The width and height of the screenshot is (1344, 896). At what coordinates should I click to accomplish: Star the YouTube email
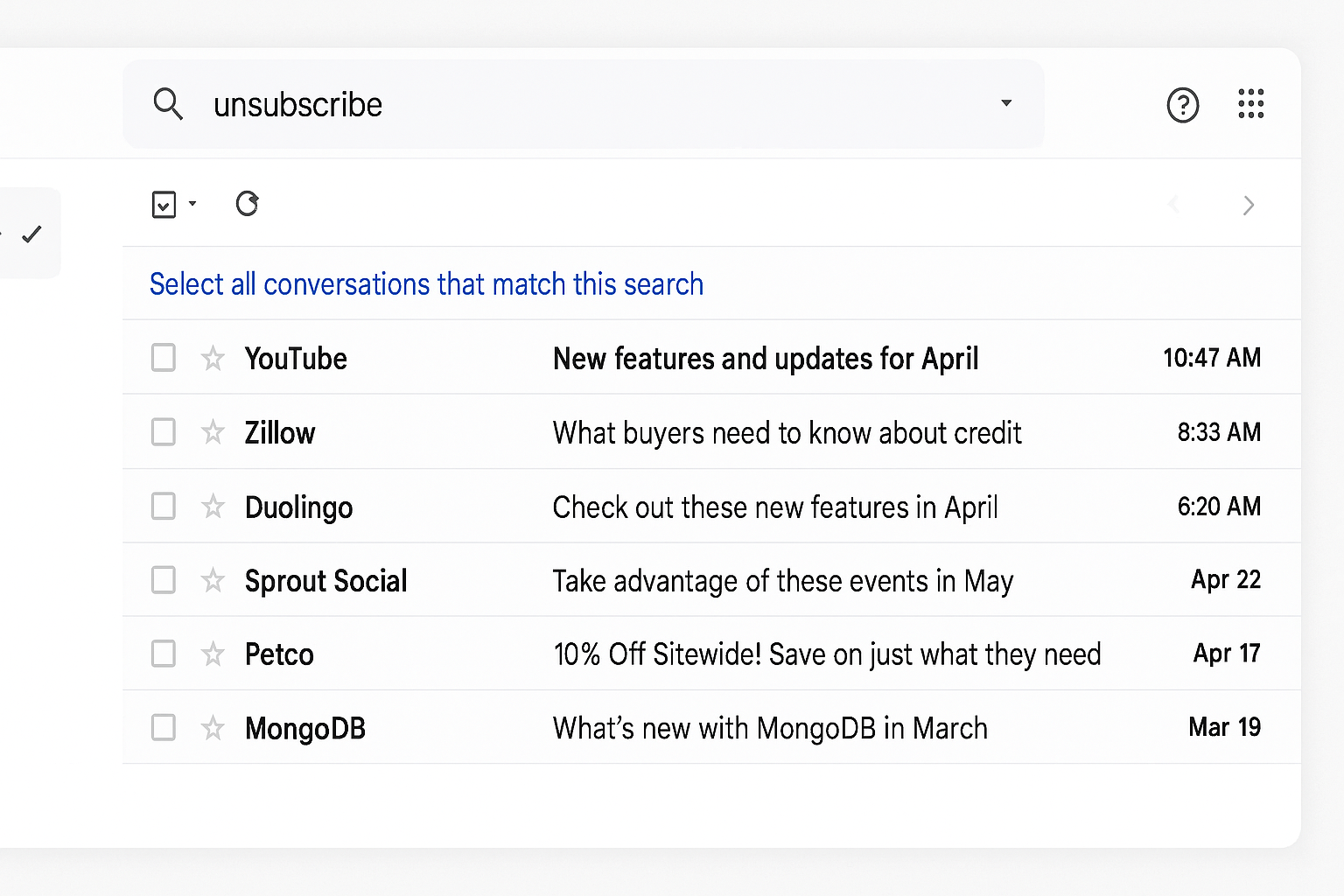coord(213,358)
